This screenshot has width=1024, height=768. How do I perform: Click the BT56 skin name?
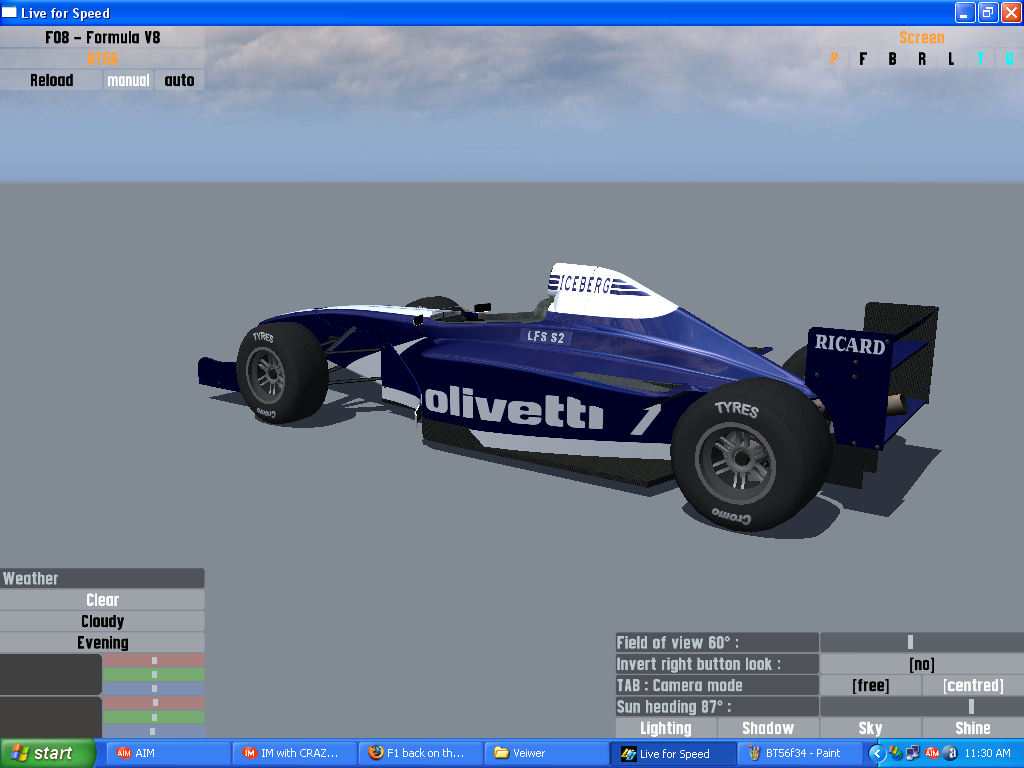[103, 59]
